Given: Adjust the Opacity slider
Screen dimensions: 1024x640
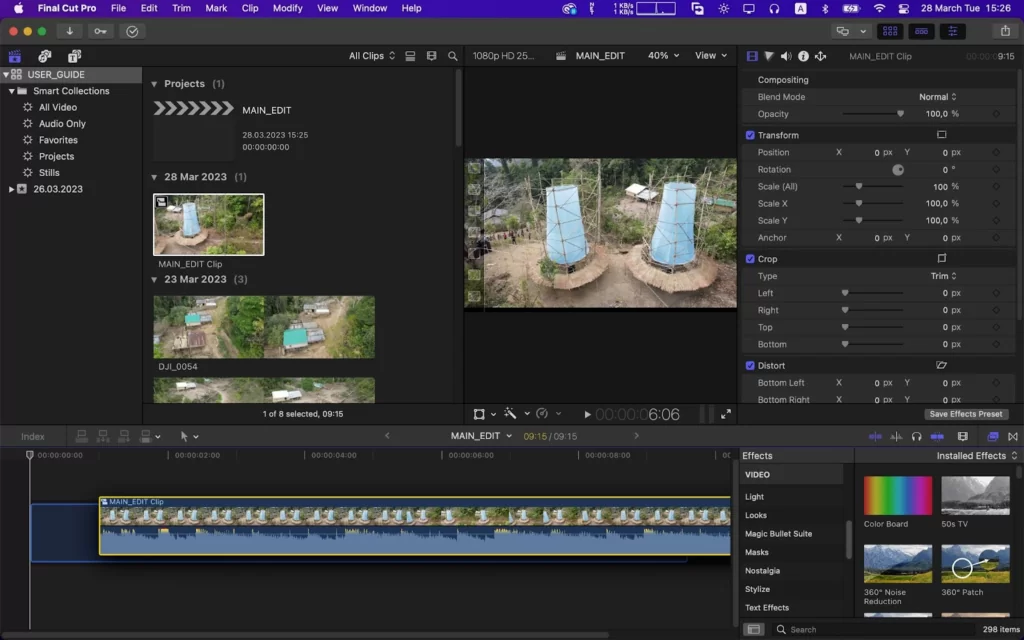Looking at the screenshot, I should (873, 114).
